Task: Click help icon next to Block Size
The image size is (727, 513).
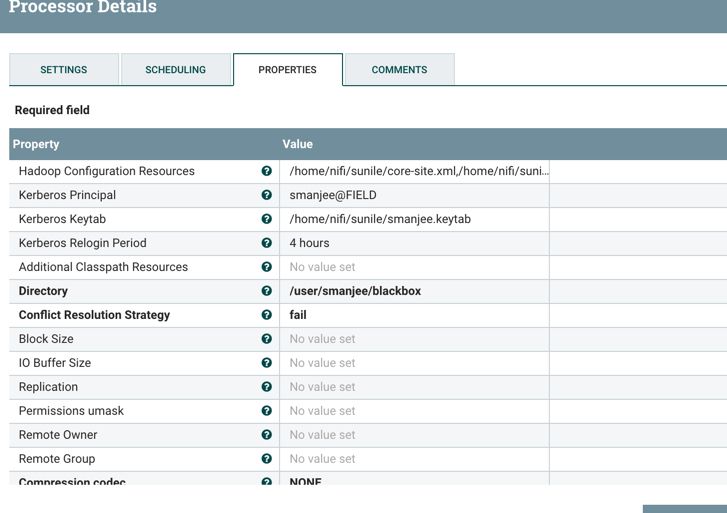Action: point(266,339)
